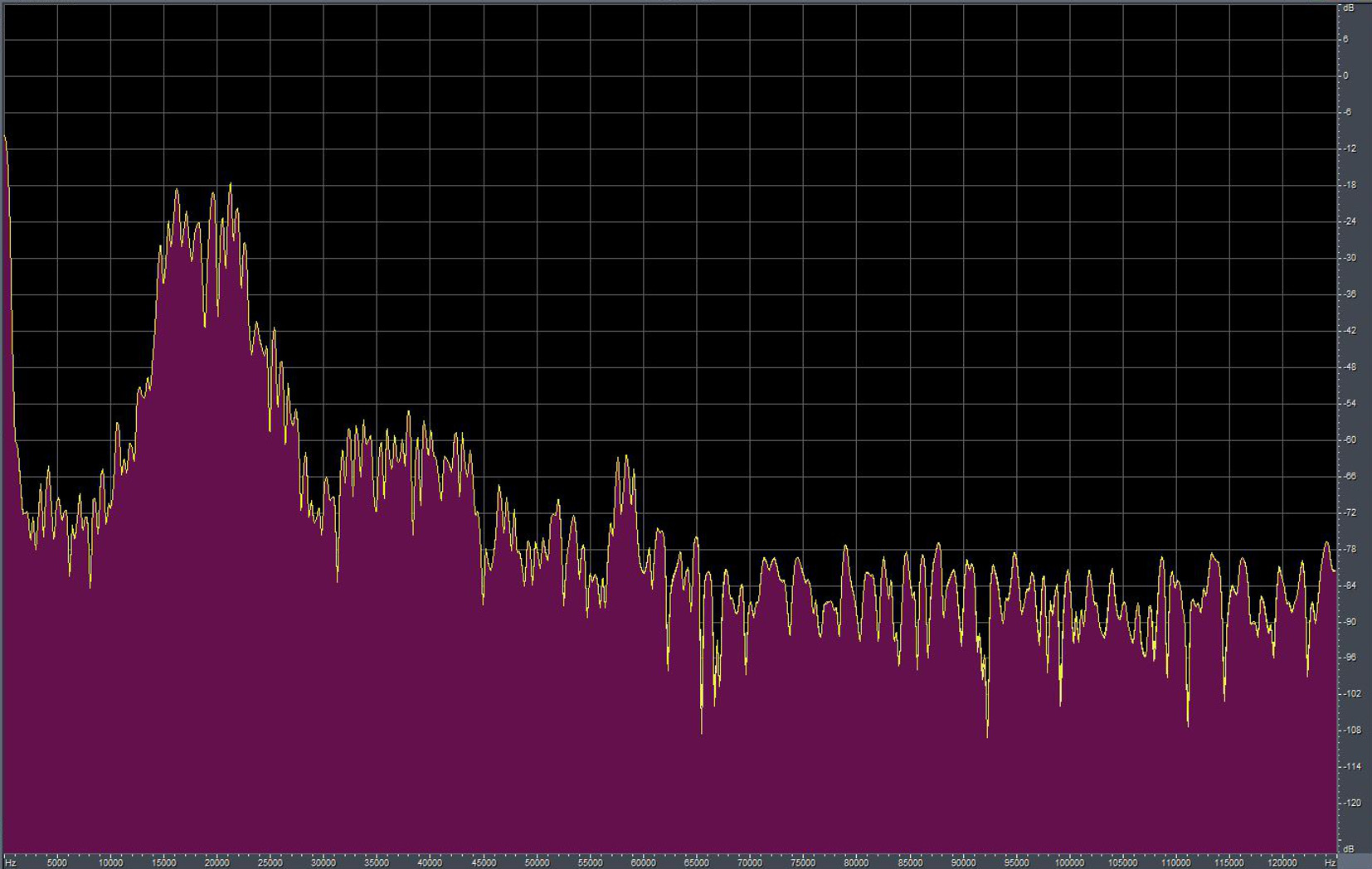Viewport: 1372px width, 869px height.
Task: Click the -18 dB scale label
Action: tap(1349, 185)
